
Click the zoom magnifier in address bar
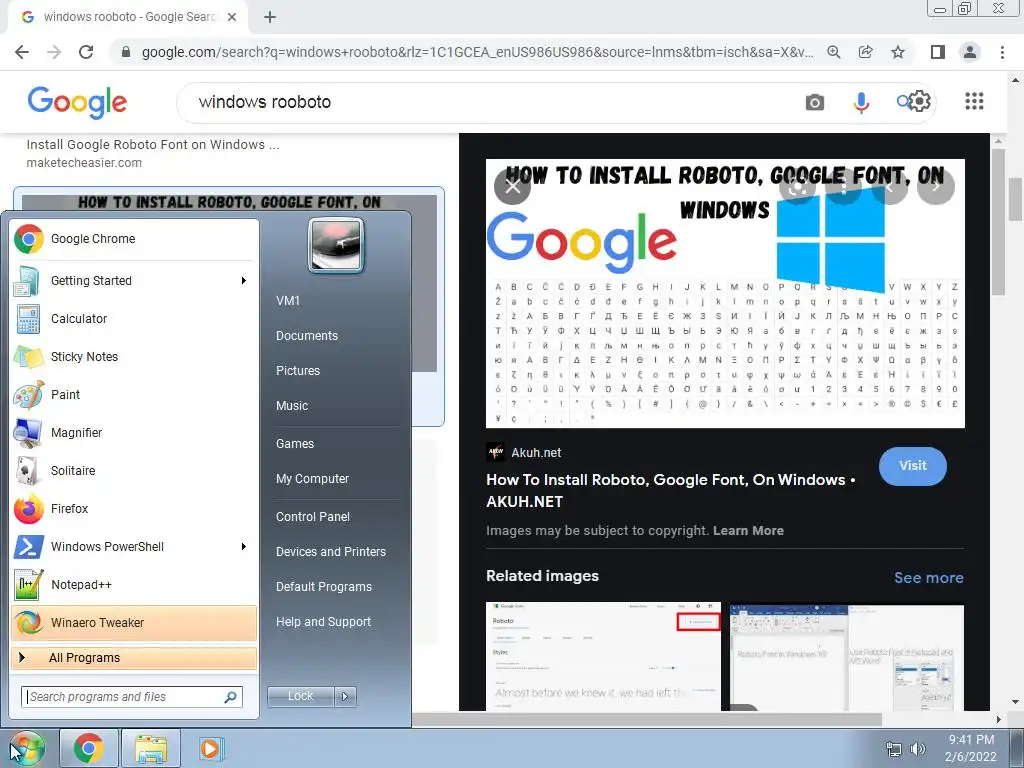[833, 52]
